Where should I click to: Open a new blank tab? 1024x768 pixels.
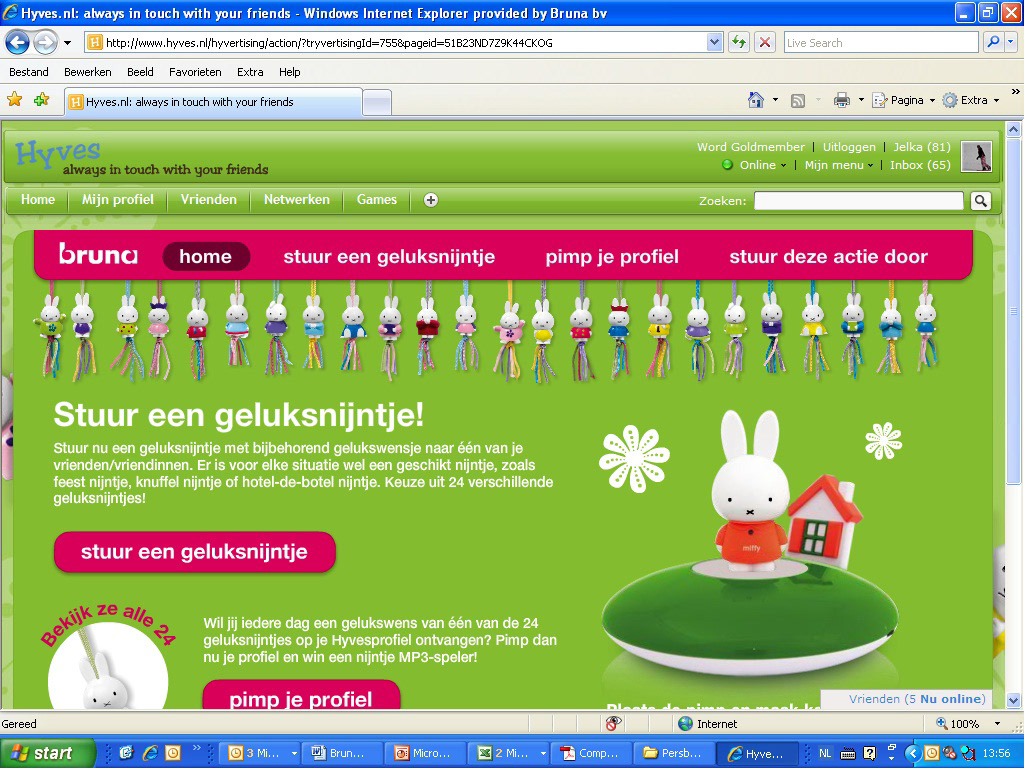[x=377, y=103]
